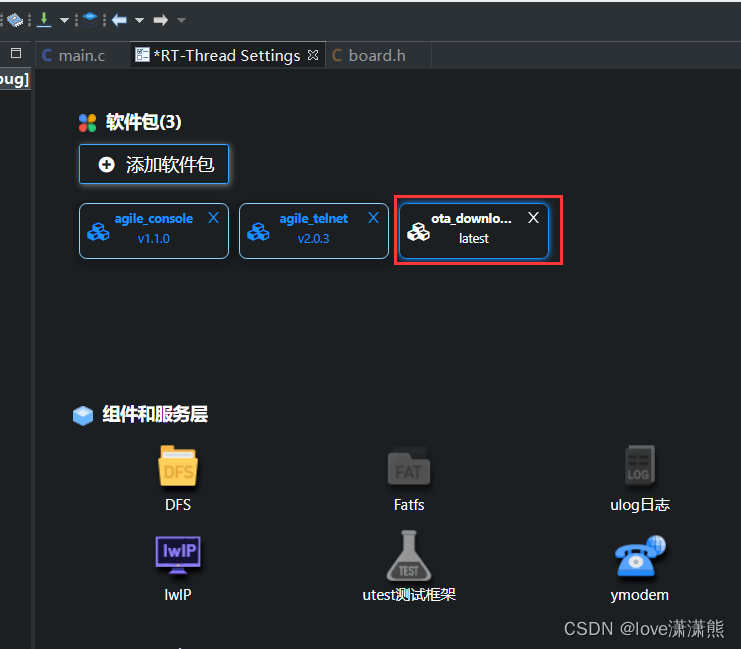
Task: Remove the agile_console package
Action: click(214, 217)
